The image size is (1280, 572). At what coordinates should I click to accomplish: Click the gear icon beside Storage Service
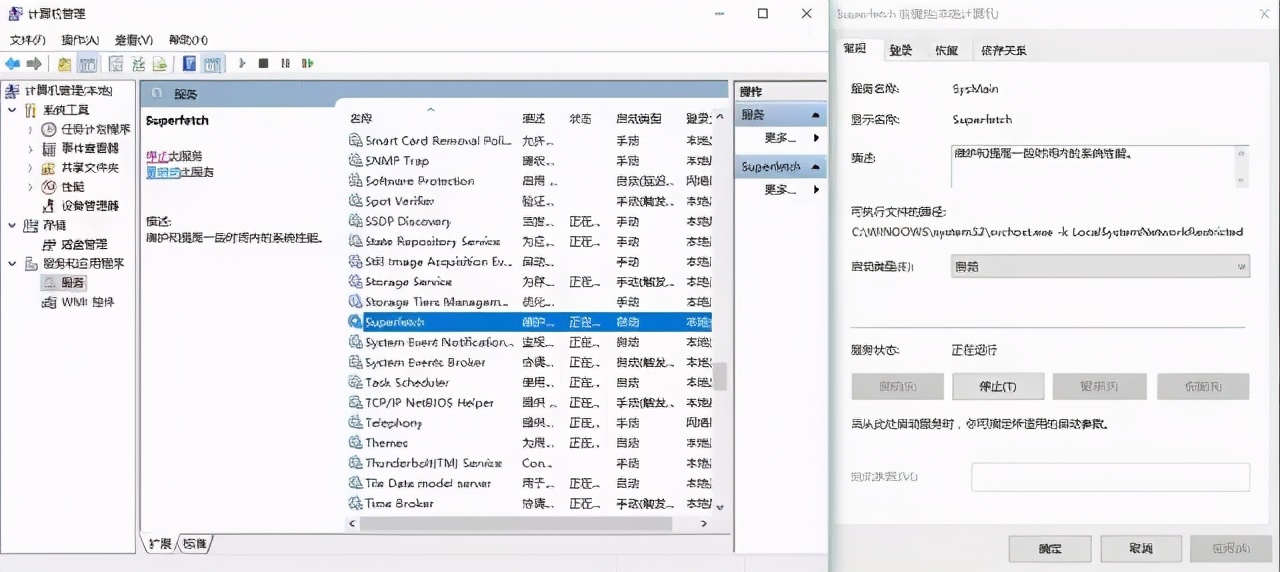pyautogui.click(x=355, y=282)
